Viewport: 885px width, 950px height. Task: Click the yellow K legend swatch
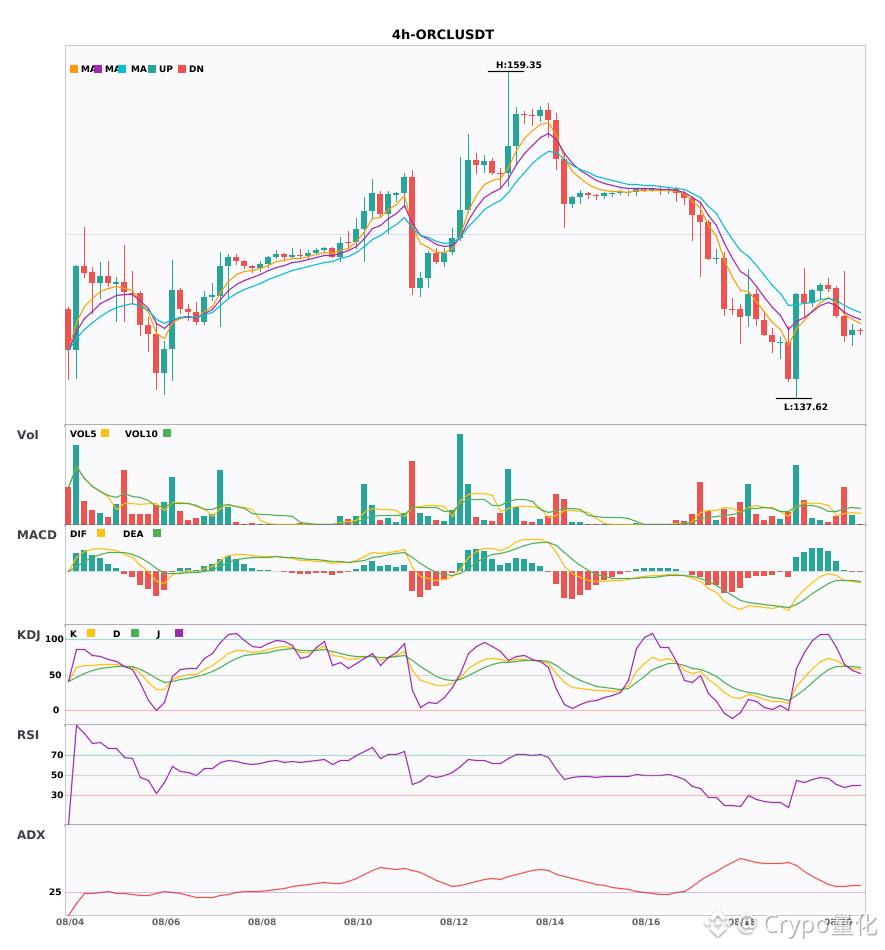(x=91, y=633)
